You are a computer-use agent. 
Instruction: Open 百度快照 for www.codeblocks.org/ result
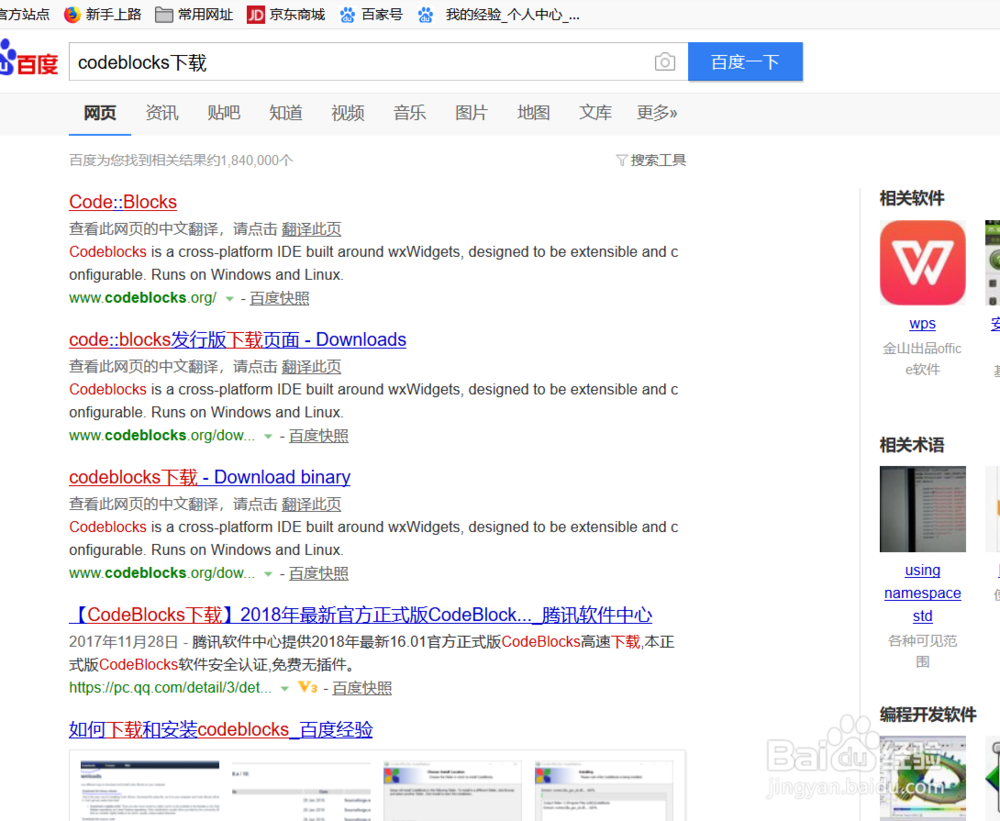279,298
